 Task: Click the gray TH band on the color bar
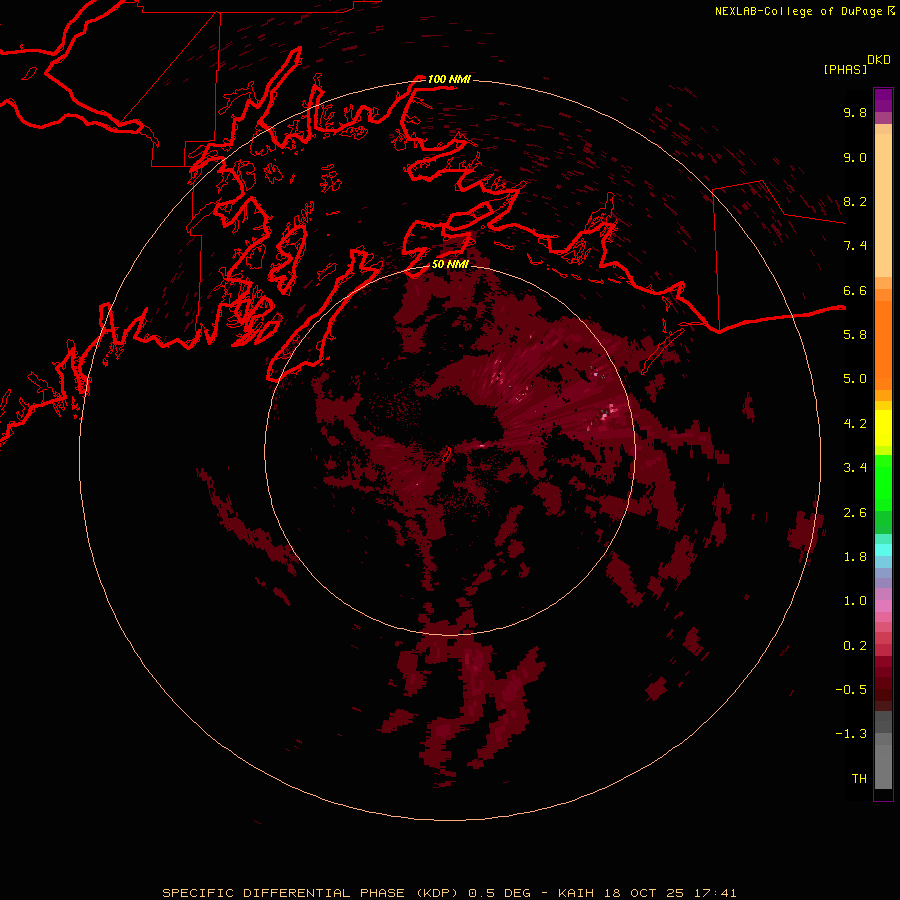pyautogui.click(x=883, y=767)
